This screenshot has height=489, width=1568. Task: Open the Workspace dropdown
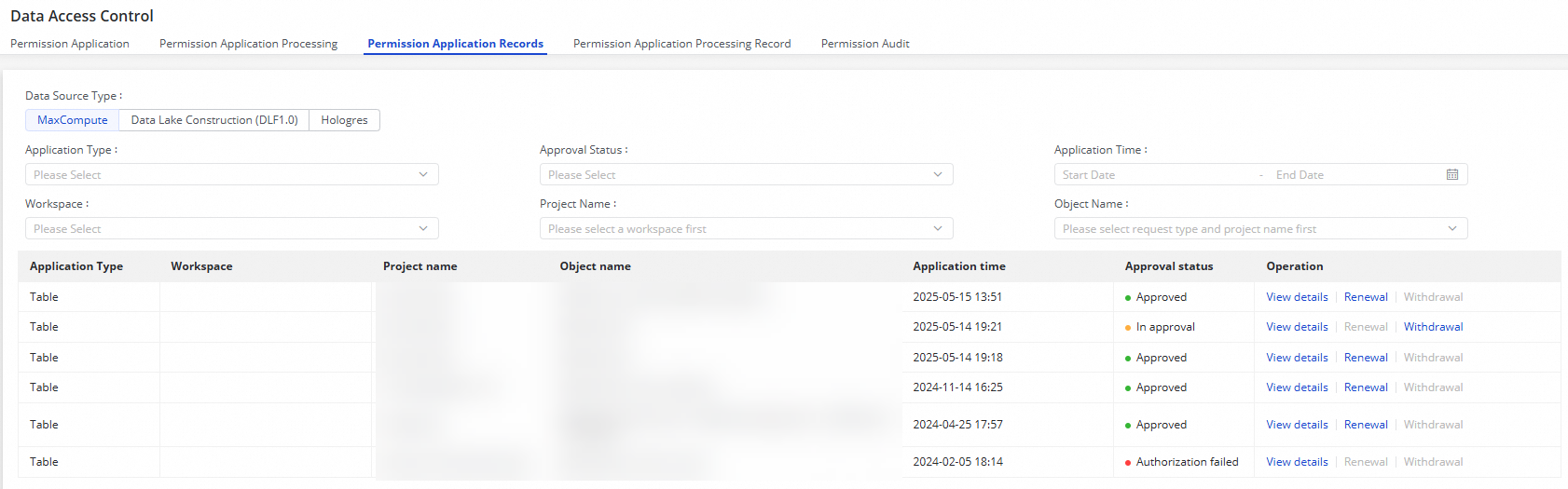(x=231, y=229)
